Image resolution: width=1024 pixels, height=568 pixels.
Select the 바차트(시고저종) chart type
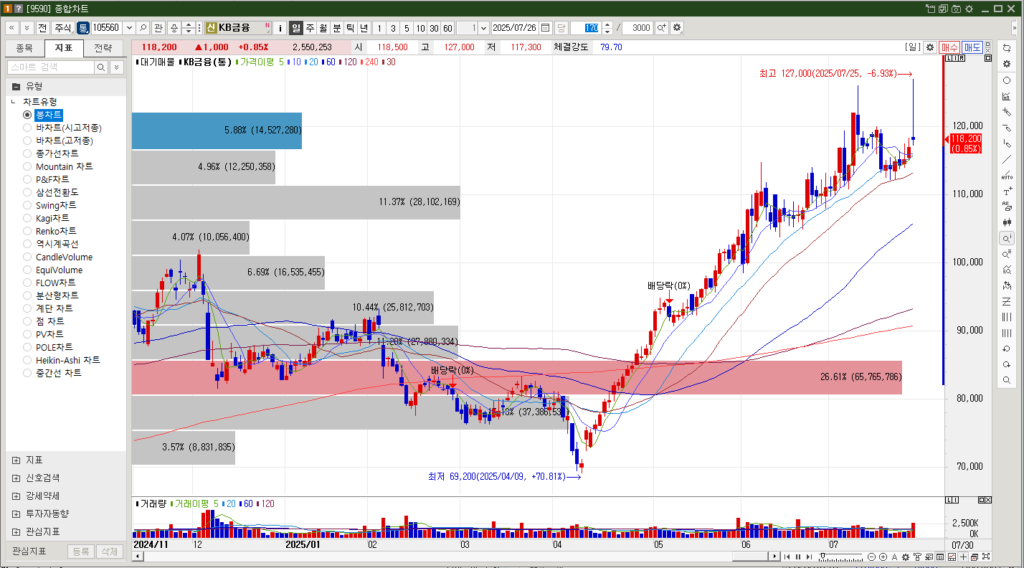[27, 128]
